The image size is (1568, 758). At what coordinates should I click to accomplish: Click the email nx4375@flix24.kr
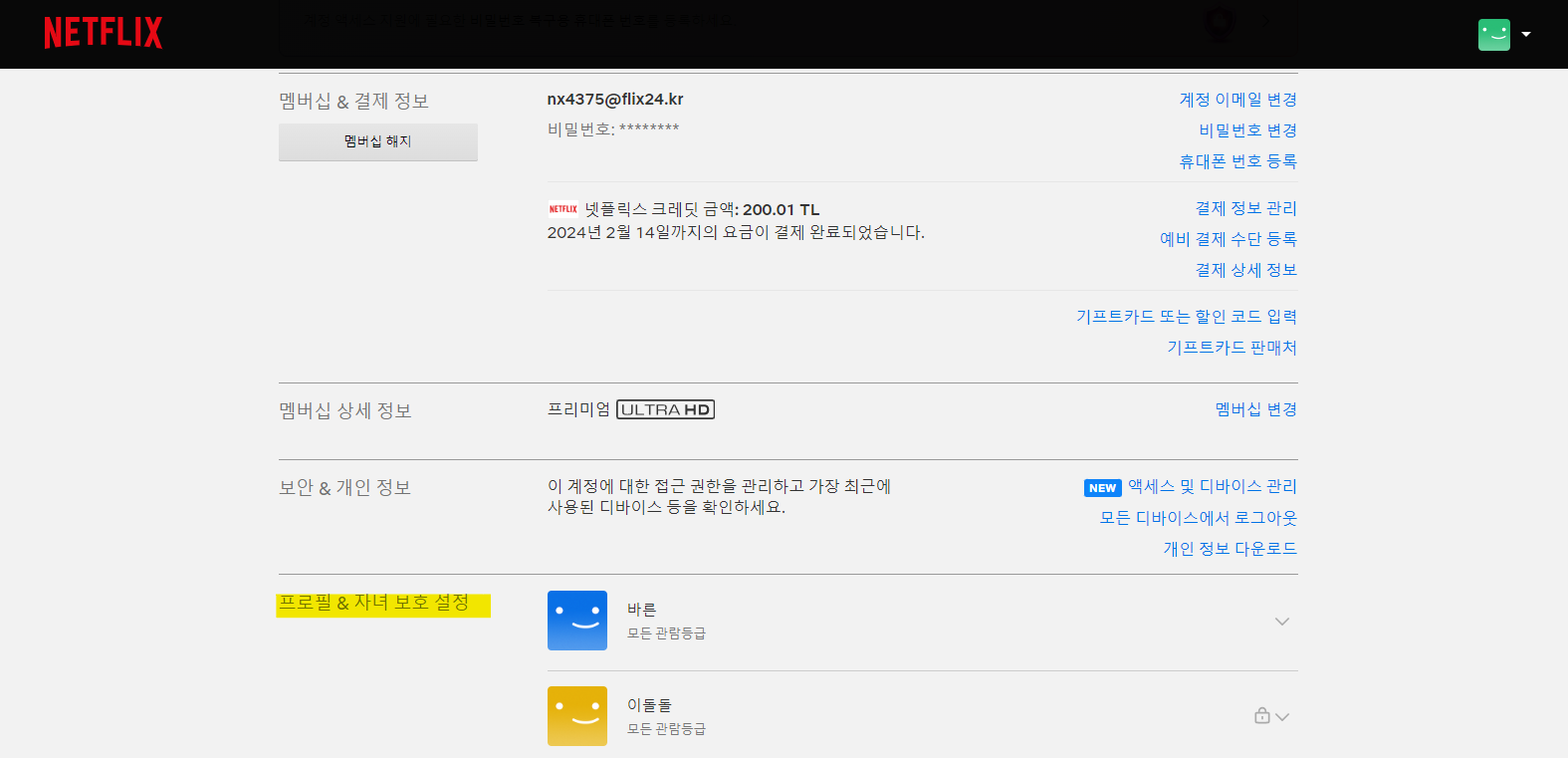[615, 100]
